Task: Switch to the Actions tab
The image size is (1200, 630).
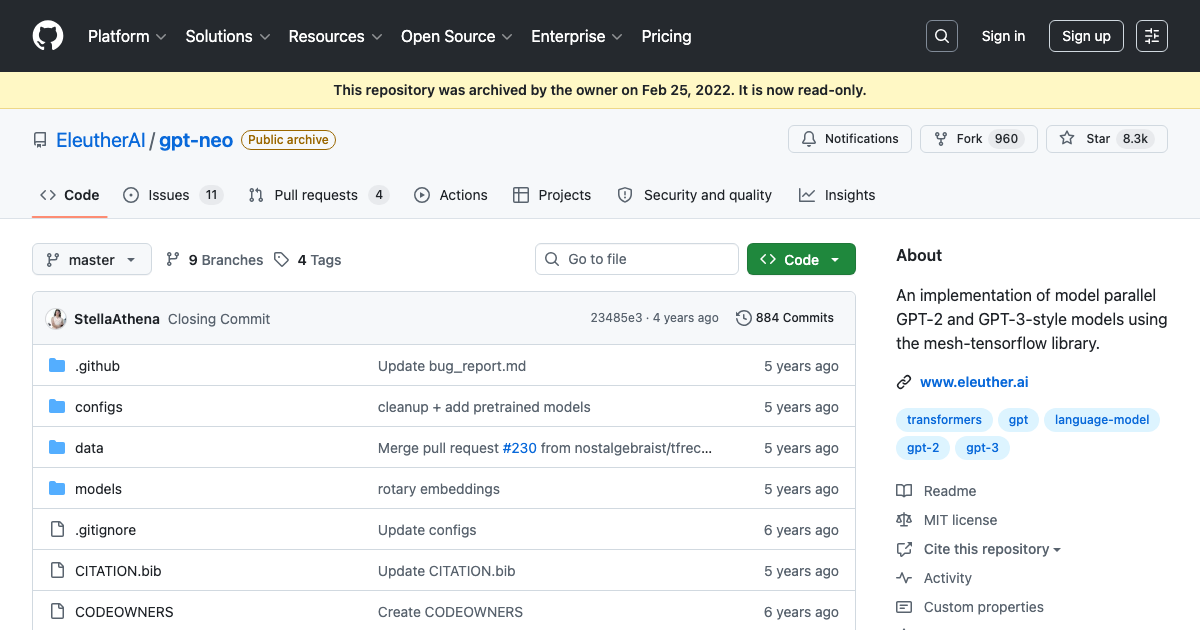Action: click(x=451, y=195)
